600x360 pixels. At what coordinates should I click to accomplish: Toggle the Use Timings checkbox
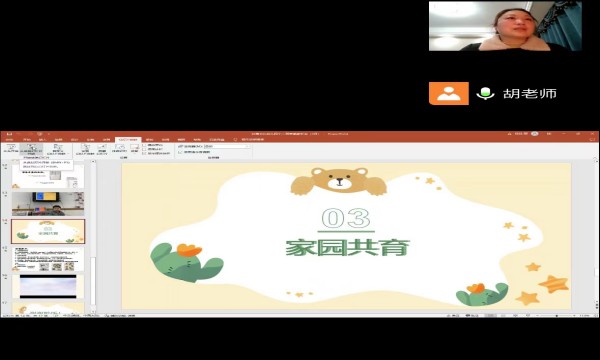(x=144, y=149)
